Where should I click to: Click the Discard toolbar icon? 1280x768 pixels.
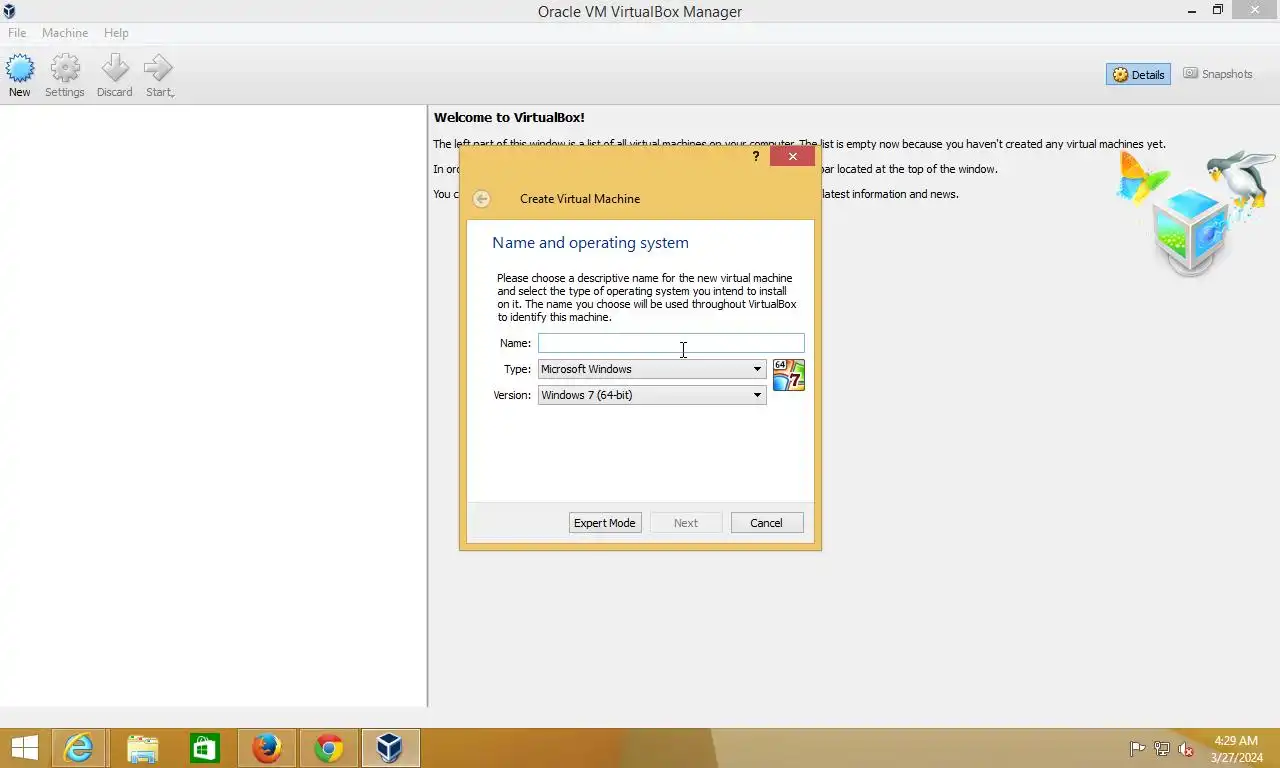[x=115, y=76]
